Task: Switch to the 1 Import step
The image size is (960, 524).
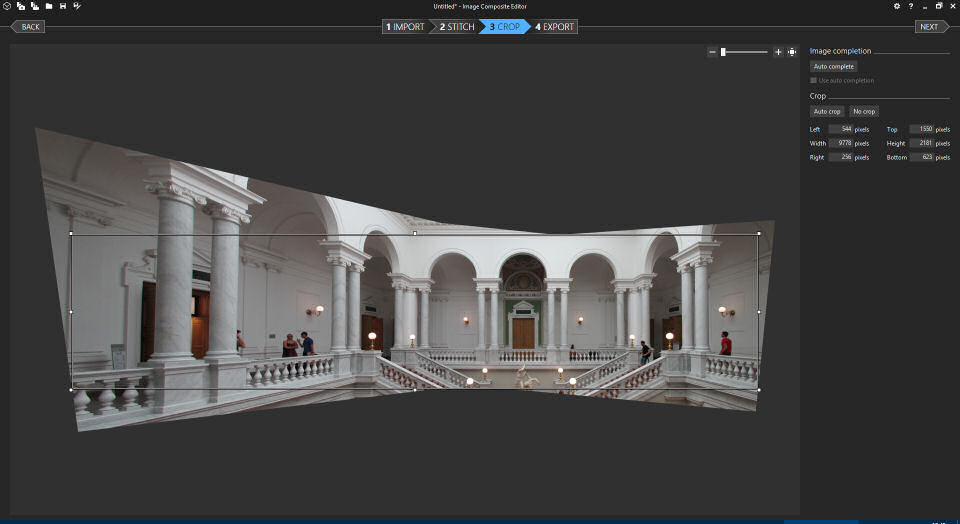Action: (405, 27)
